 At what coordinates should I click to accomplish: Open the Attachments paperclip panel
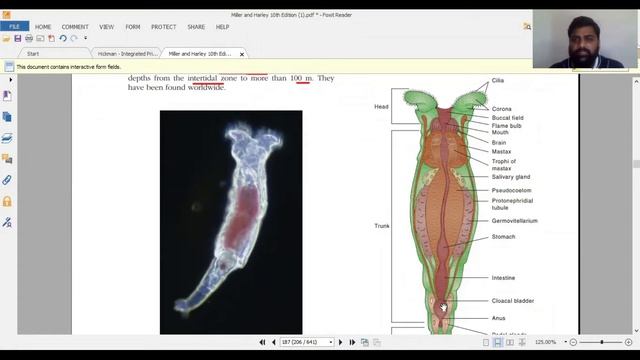(7, 180)
